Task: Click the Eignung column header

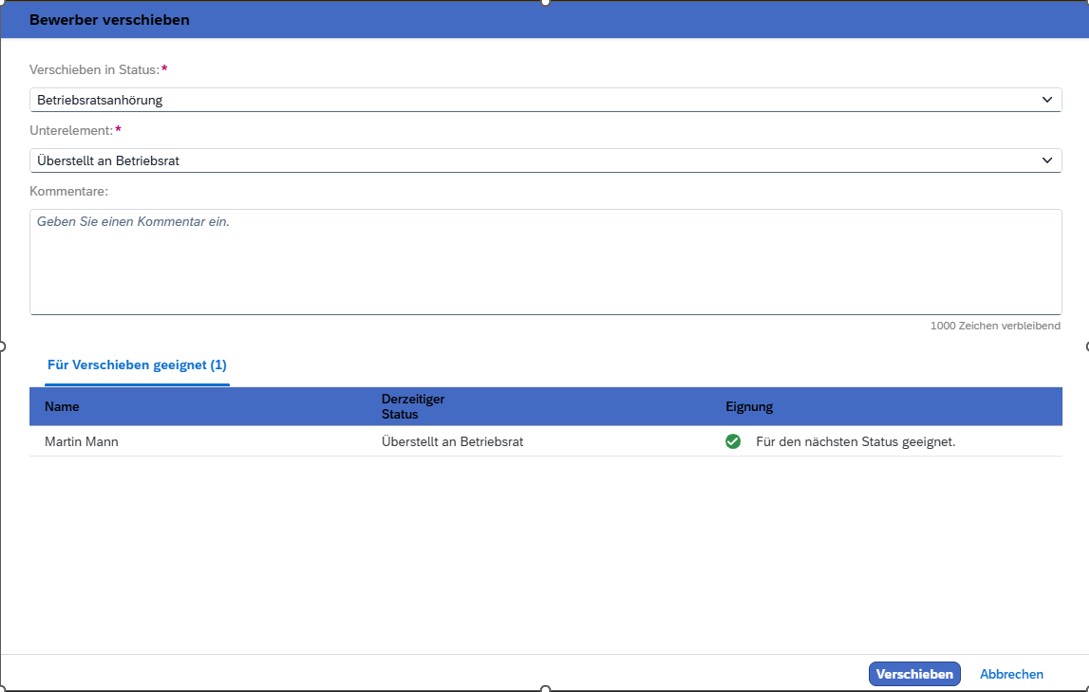Action: (749, 407)
